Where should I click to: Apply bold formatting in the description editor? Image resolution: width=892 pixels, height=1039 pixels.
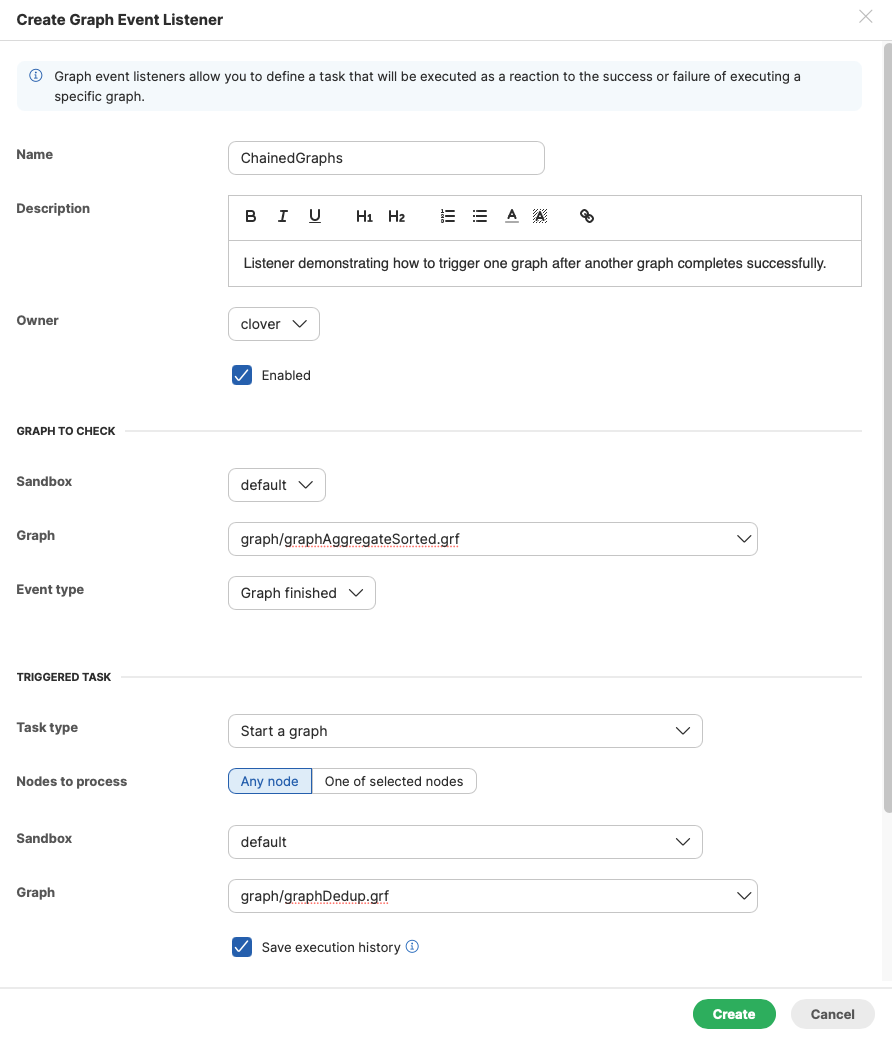(251, 216)
